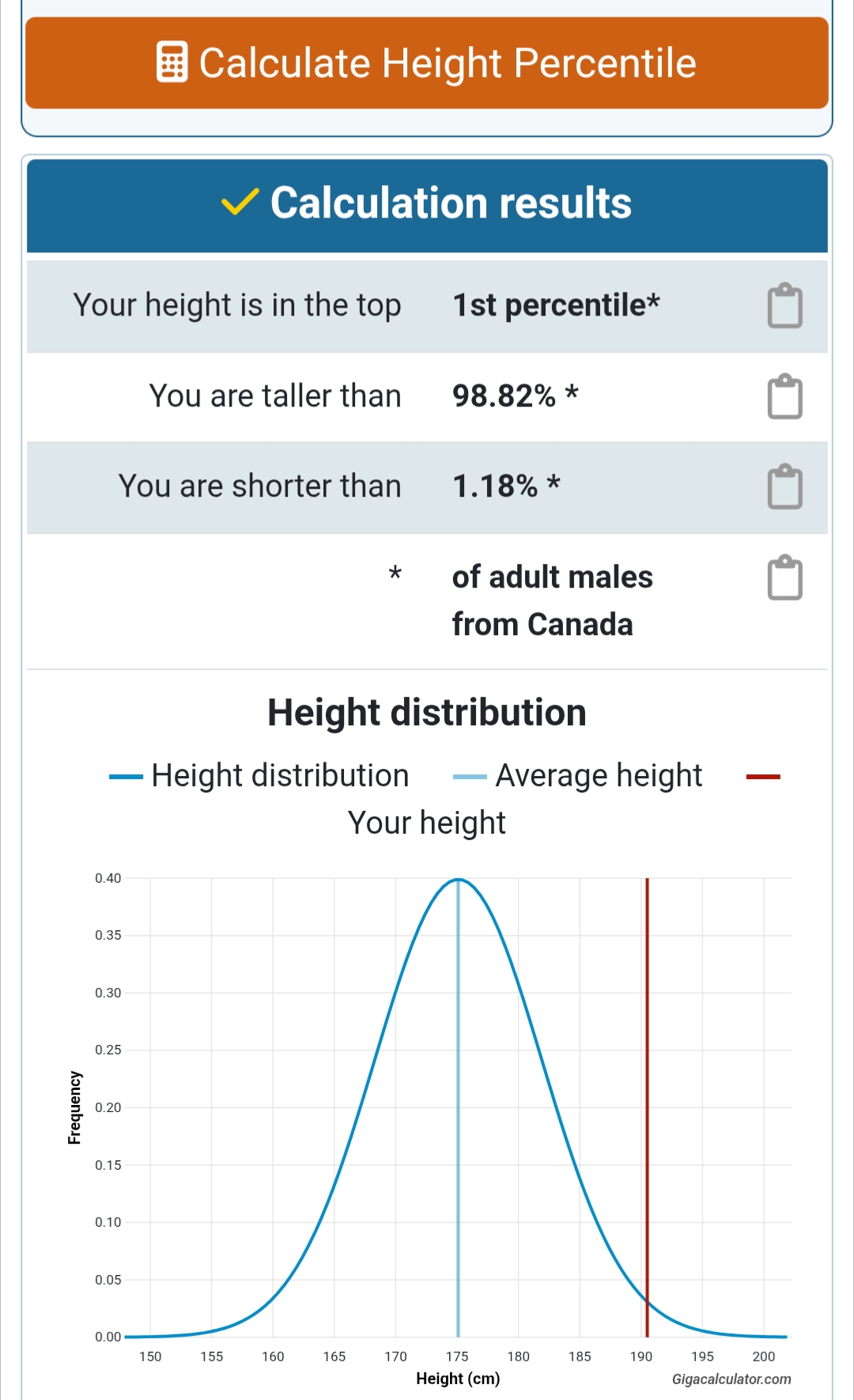Viewport: 854px width, 1400px height.
Task: Copy the 1.18% shorter-than value
Action: click(784, 486)
